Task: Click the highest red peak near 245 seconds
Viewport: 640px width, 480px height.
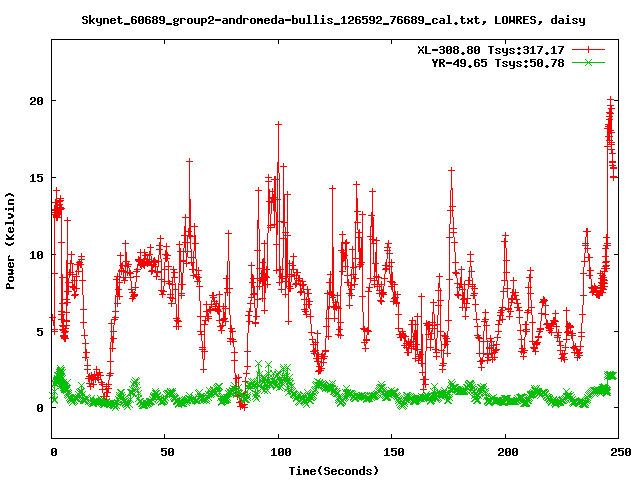Action: (611, 100)
